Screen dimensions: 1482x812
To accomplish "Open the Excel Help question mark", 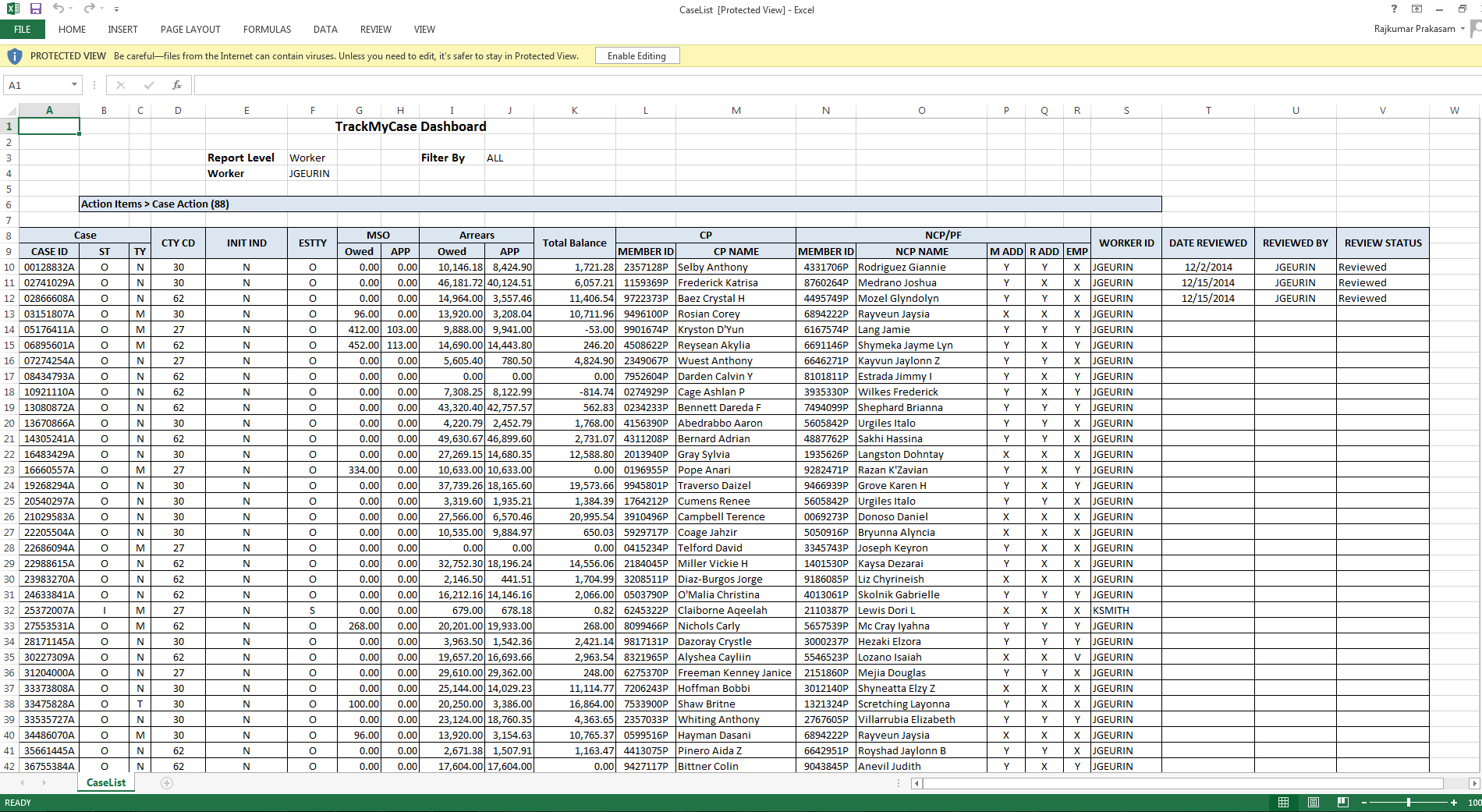I will (x=1394, y=9).
